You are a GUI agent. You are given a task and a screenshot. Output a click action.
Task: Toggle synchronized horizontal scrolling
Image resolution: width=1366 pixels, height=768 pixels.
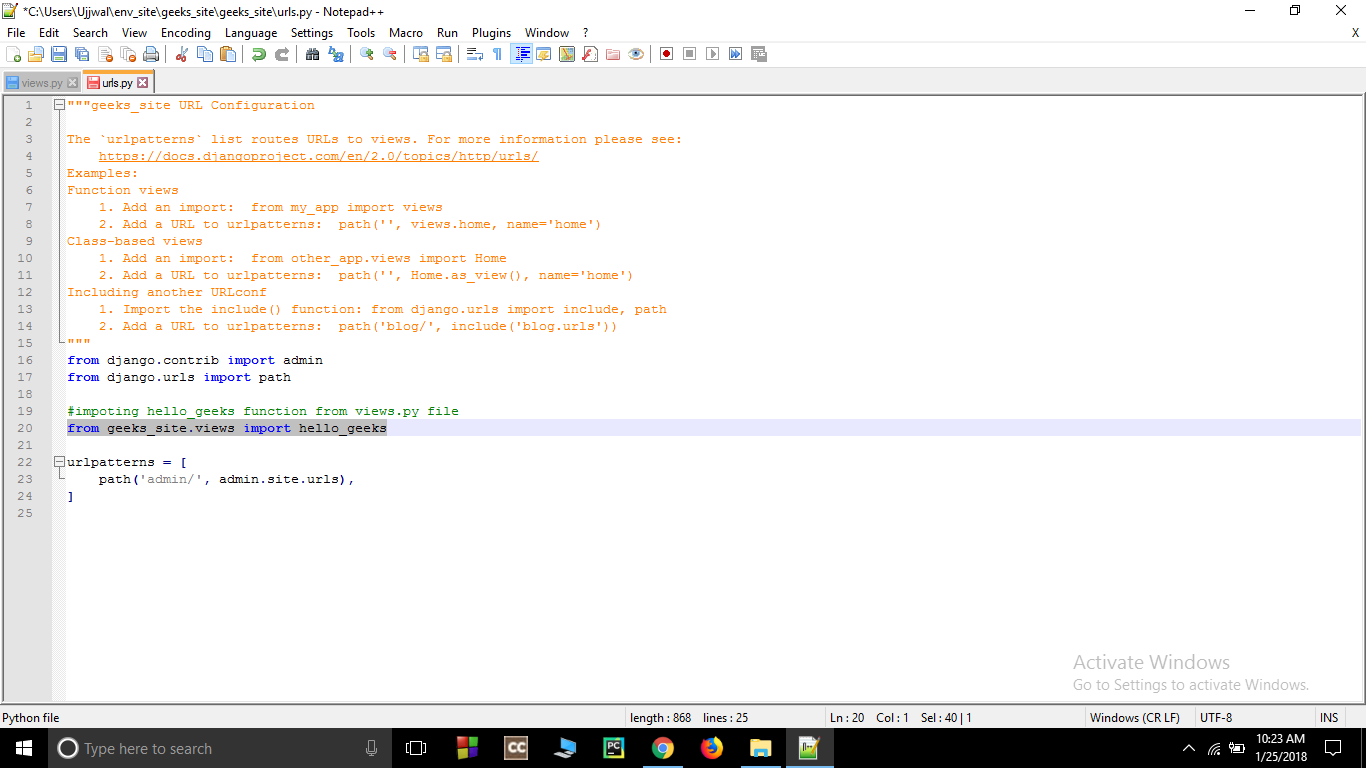point(444,54)
